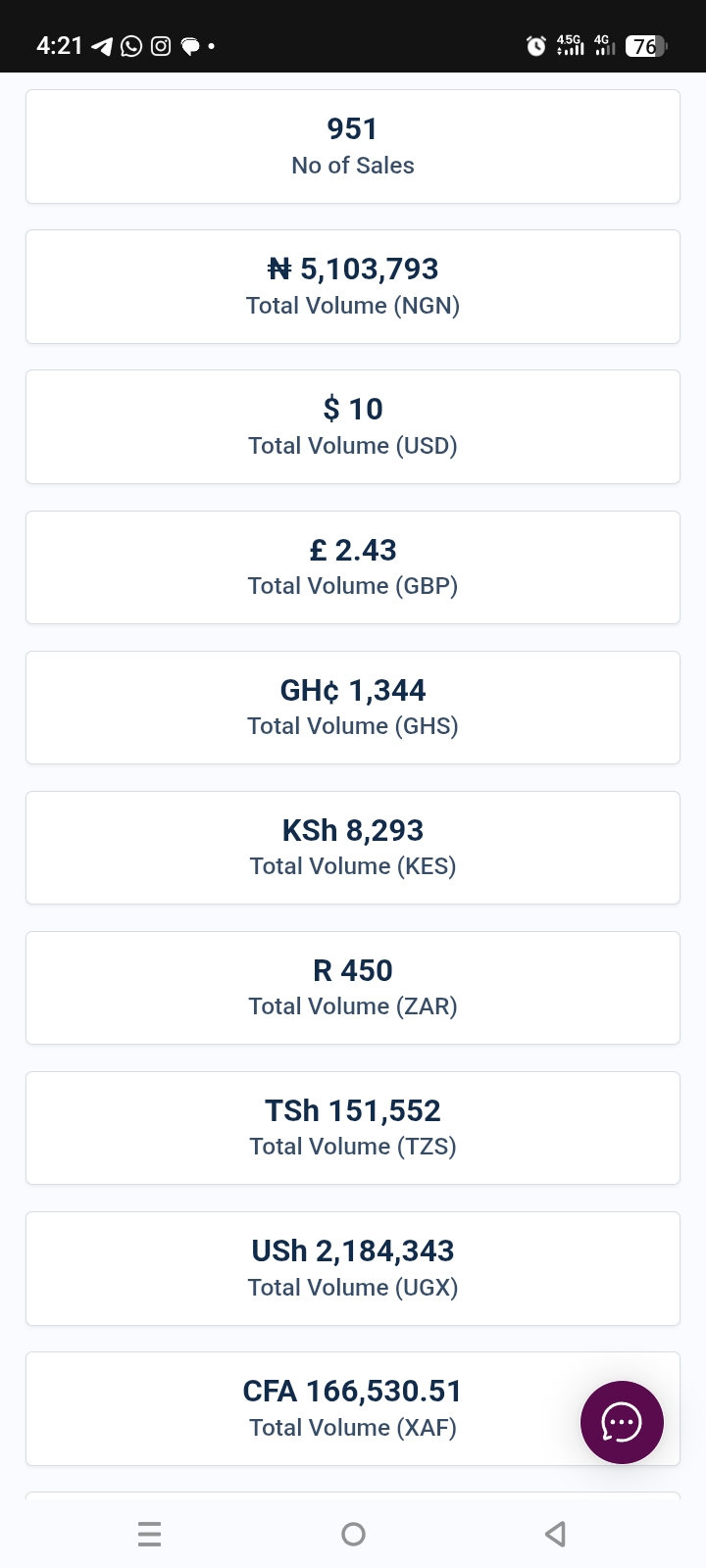Viewport: 706px width, 1568px height.
Task: Tap the Telegram notification icon
Action: [x=101, y=46]
